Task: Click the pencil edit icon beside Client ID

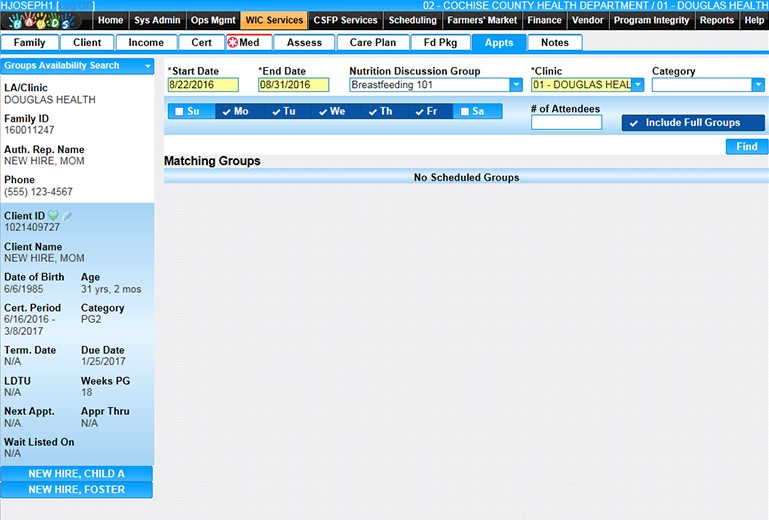Action: click(68, 216)
